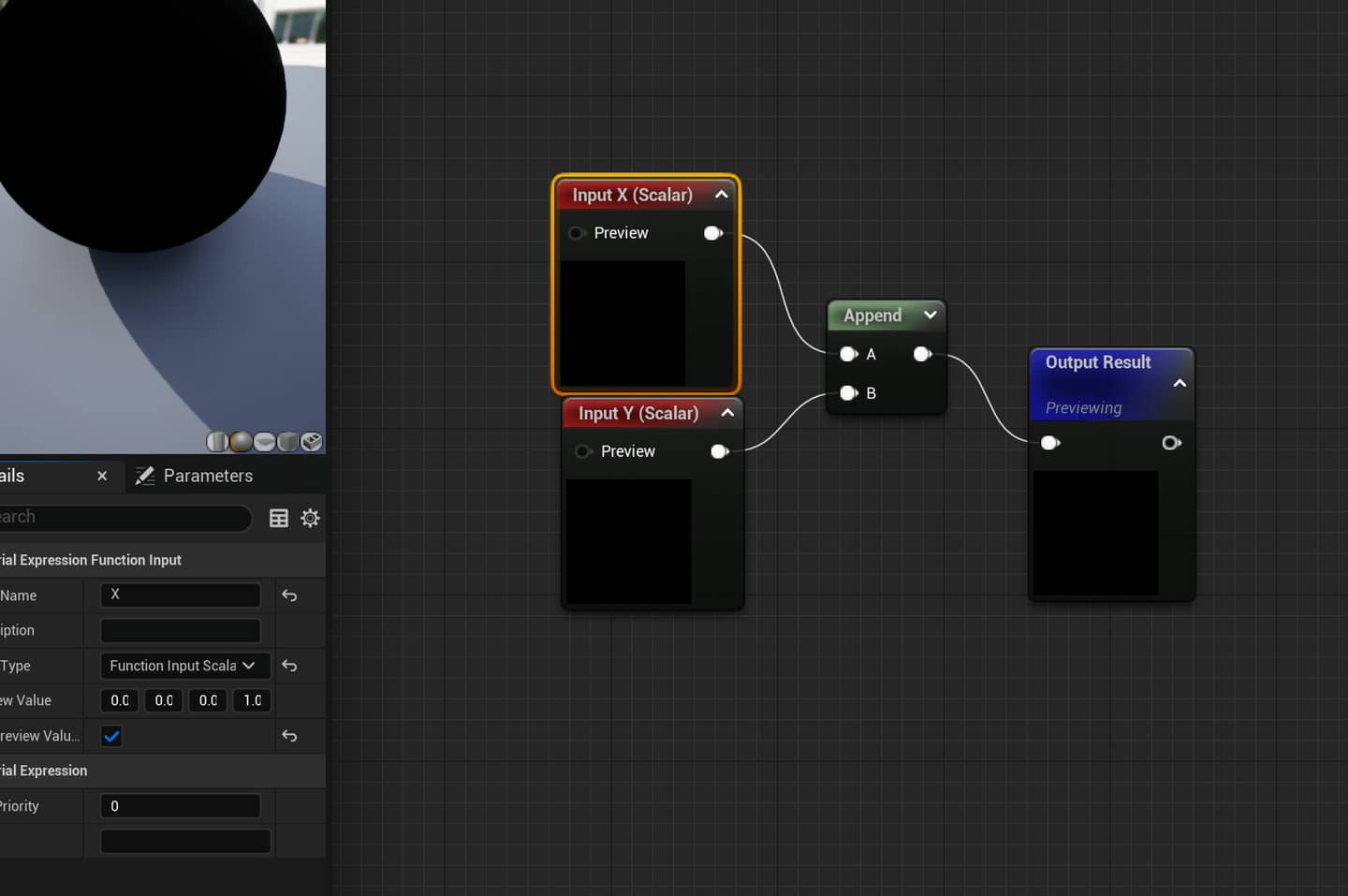Reset Input Type to default
This screenshot has height=896, width=1348.
[289, 666]
